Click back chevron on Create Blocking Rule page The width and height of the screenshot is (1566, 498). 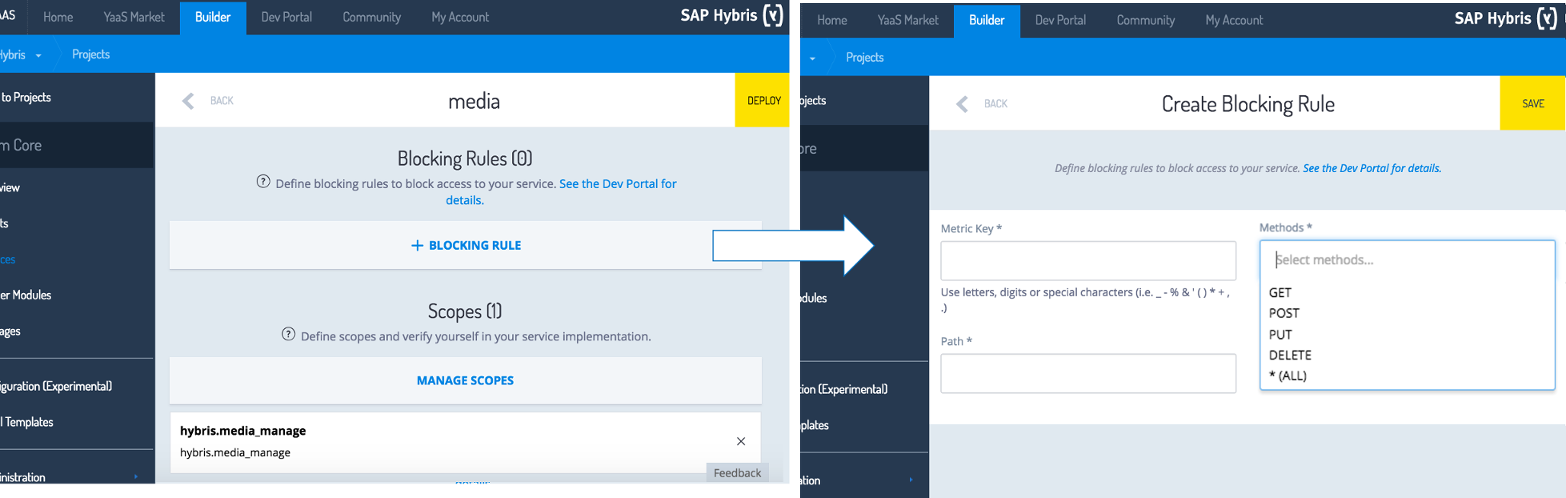[x=962, y=104]
